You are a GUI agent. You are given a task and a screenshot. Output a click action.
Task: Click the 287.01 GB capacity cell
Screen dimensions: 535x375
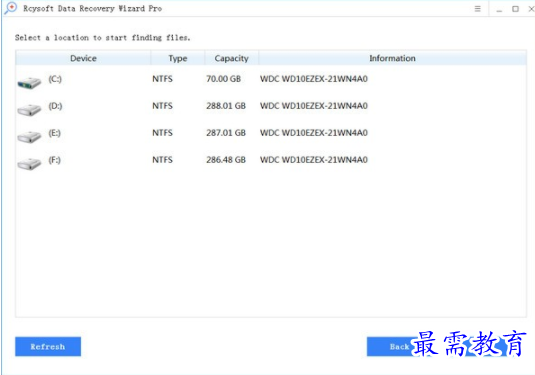coord(226,133)
